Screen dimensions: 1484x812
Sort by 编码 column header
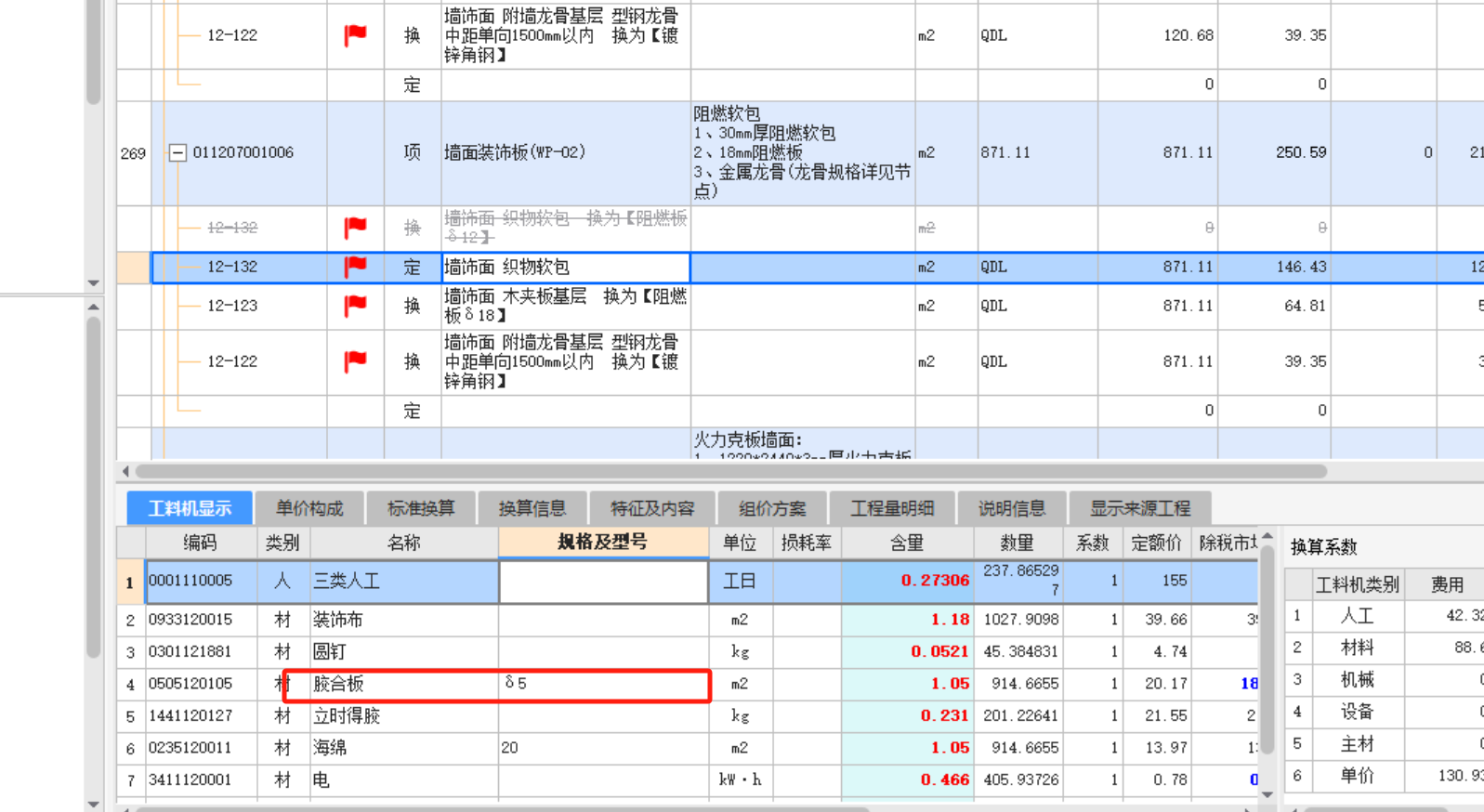point(200,543)
